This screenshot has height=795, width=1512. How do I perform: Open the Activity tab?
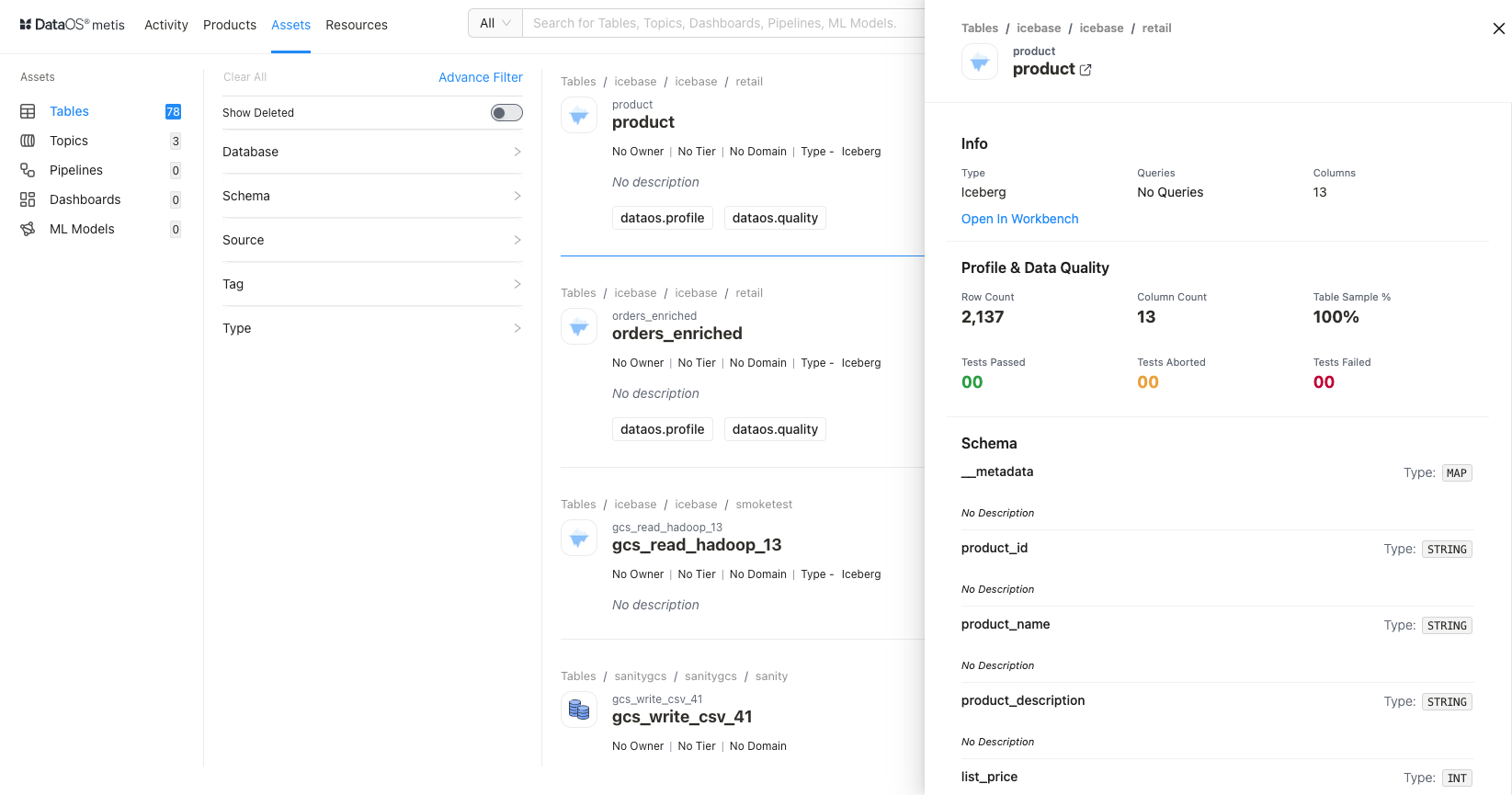[166, 25]
